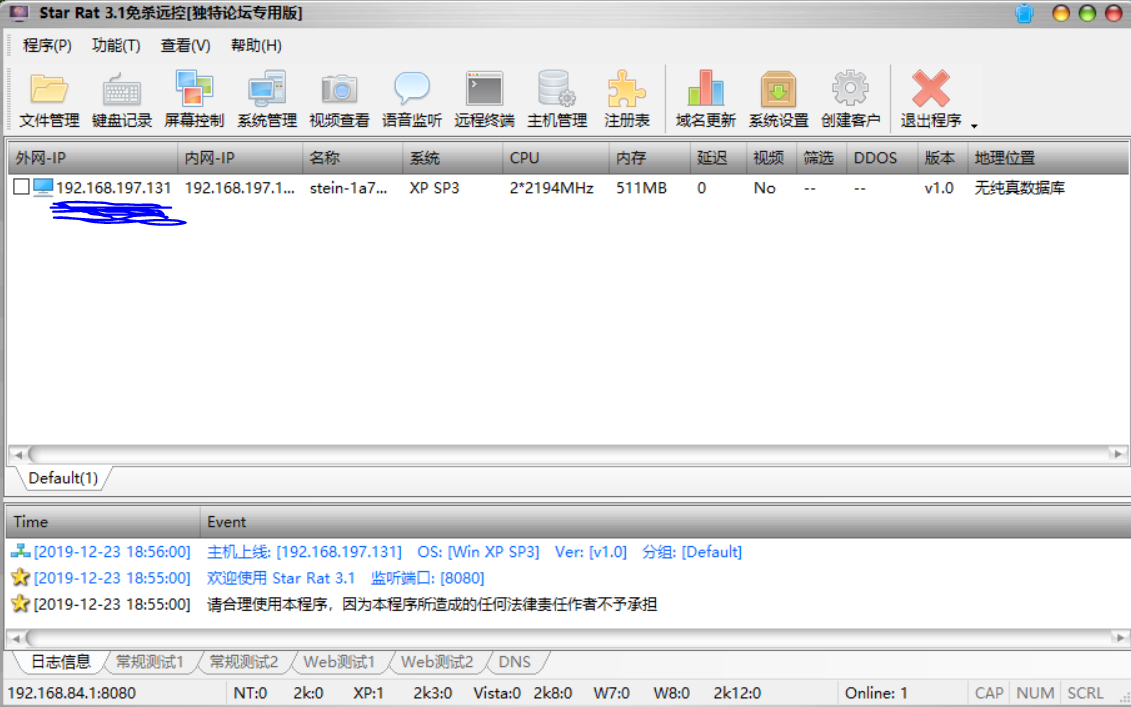Click the Event column header in log
The image size is (1131, 707).
tap(664, 522)
